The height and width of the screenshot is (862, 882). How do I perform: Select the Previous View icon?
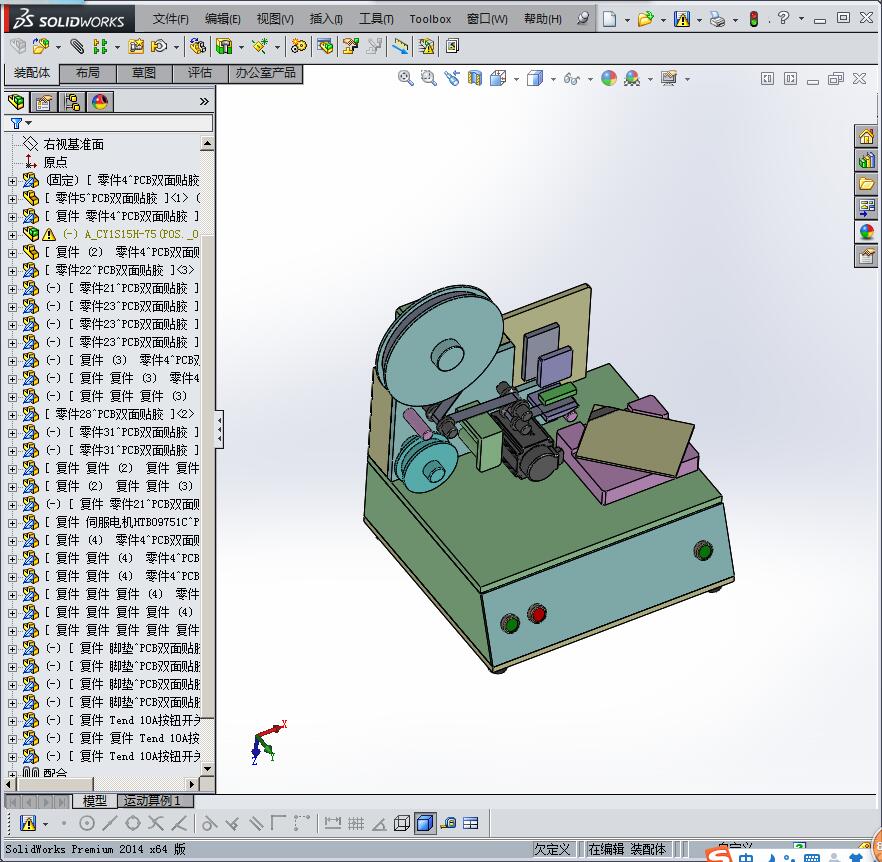[452, 78]
